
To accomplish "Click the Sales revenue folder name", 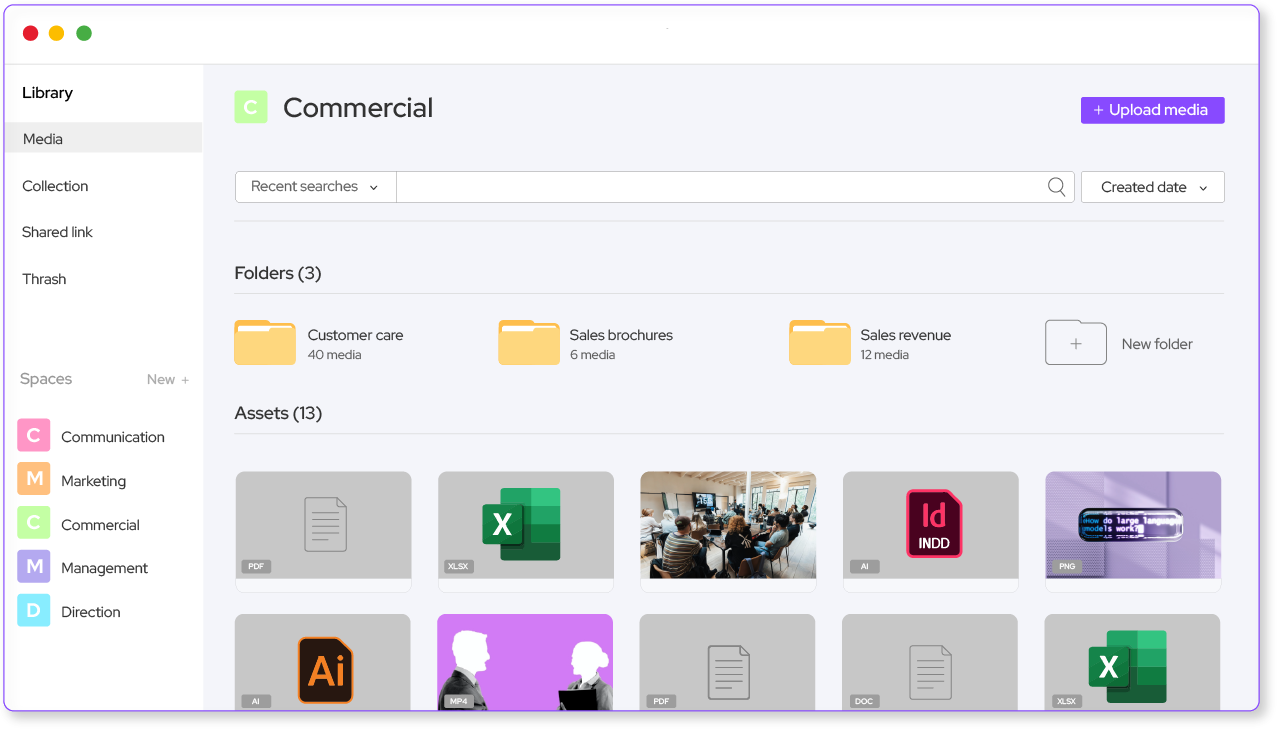I will click(906, 335).
